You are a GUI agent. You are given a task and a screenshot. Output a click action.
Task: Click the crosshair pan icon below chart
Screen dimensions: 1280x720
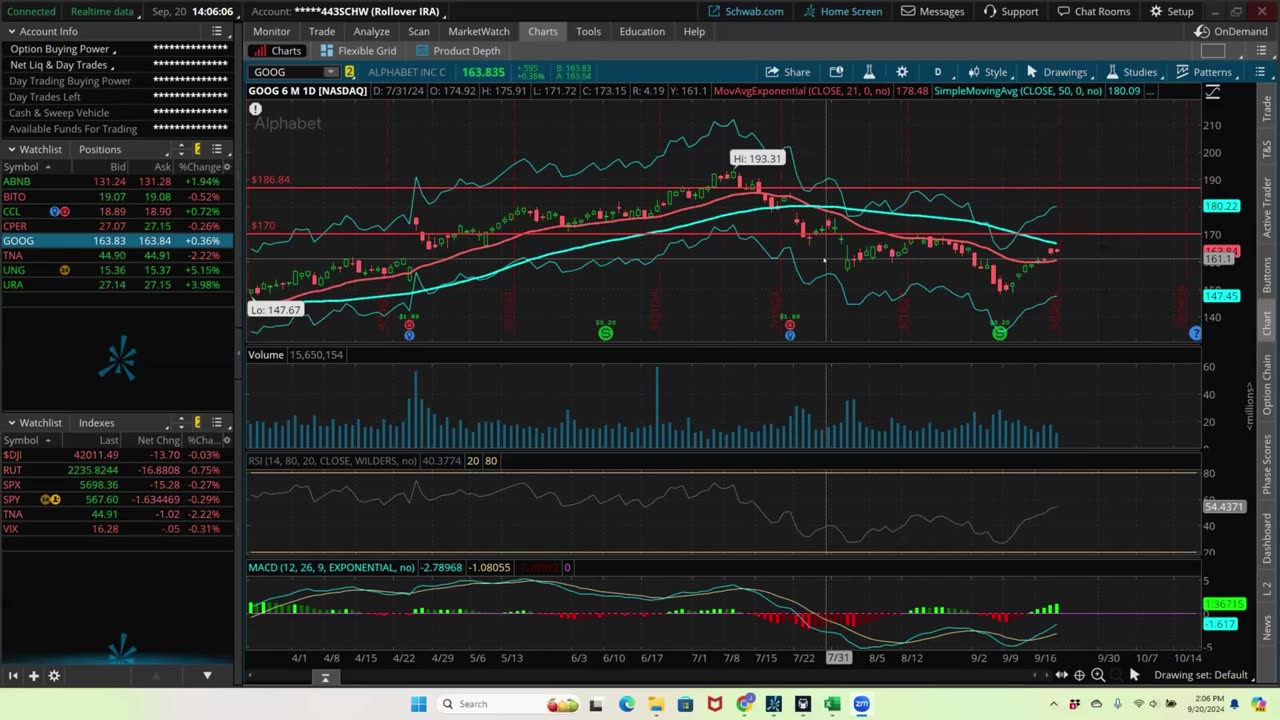point(1079,675)
